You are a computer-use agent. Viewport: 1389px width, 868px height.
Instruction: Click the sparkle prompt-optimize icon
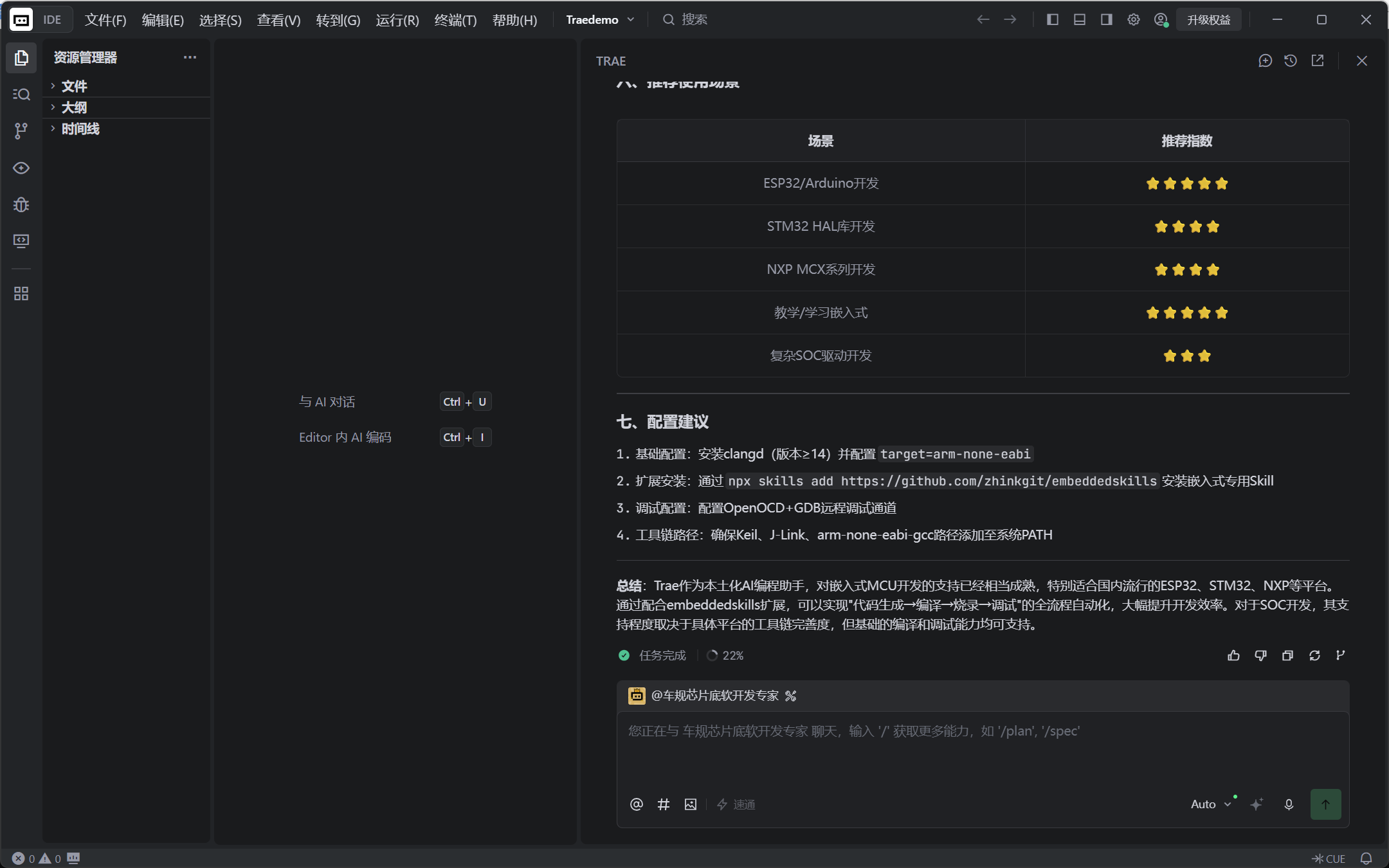point(1257,804)
